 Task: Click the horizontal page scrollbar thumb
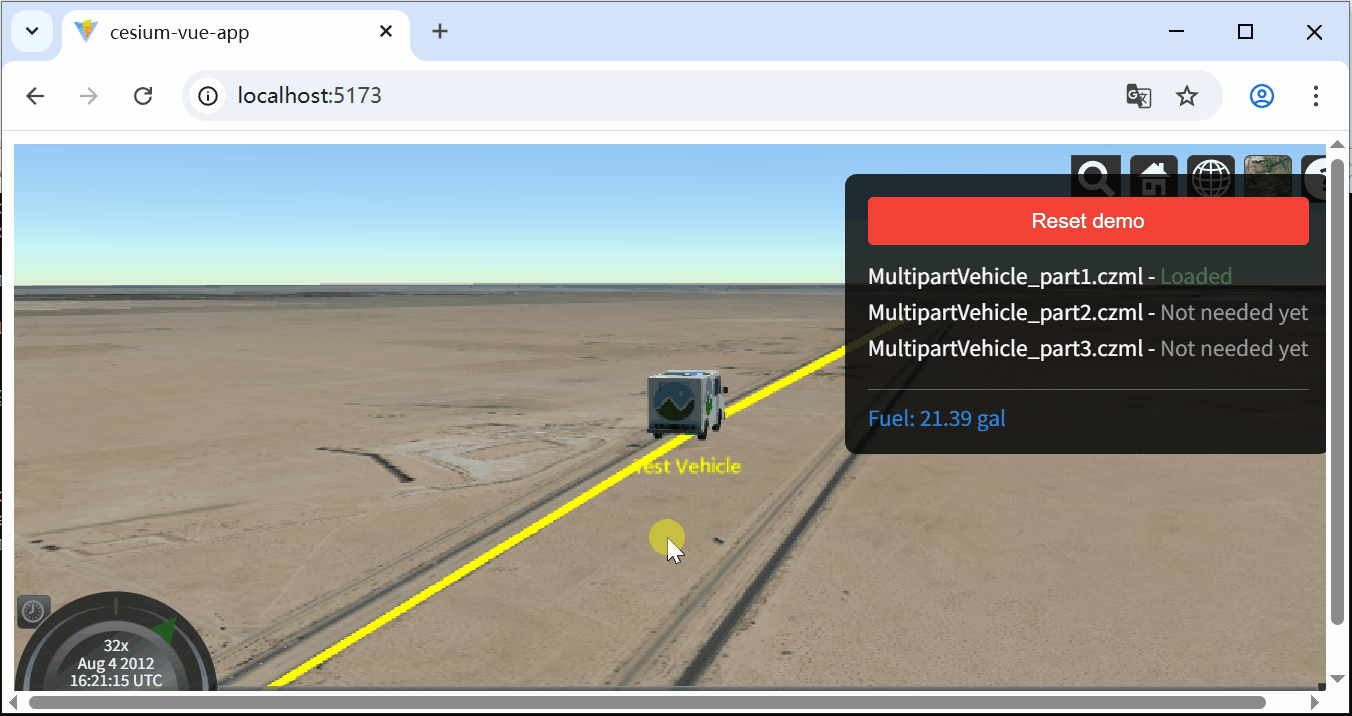tap(647, 702)
